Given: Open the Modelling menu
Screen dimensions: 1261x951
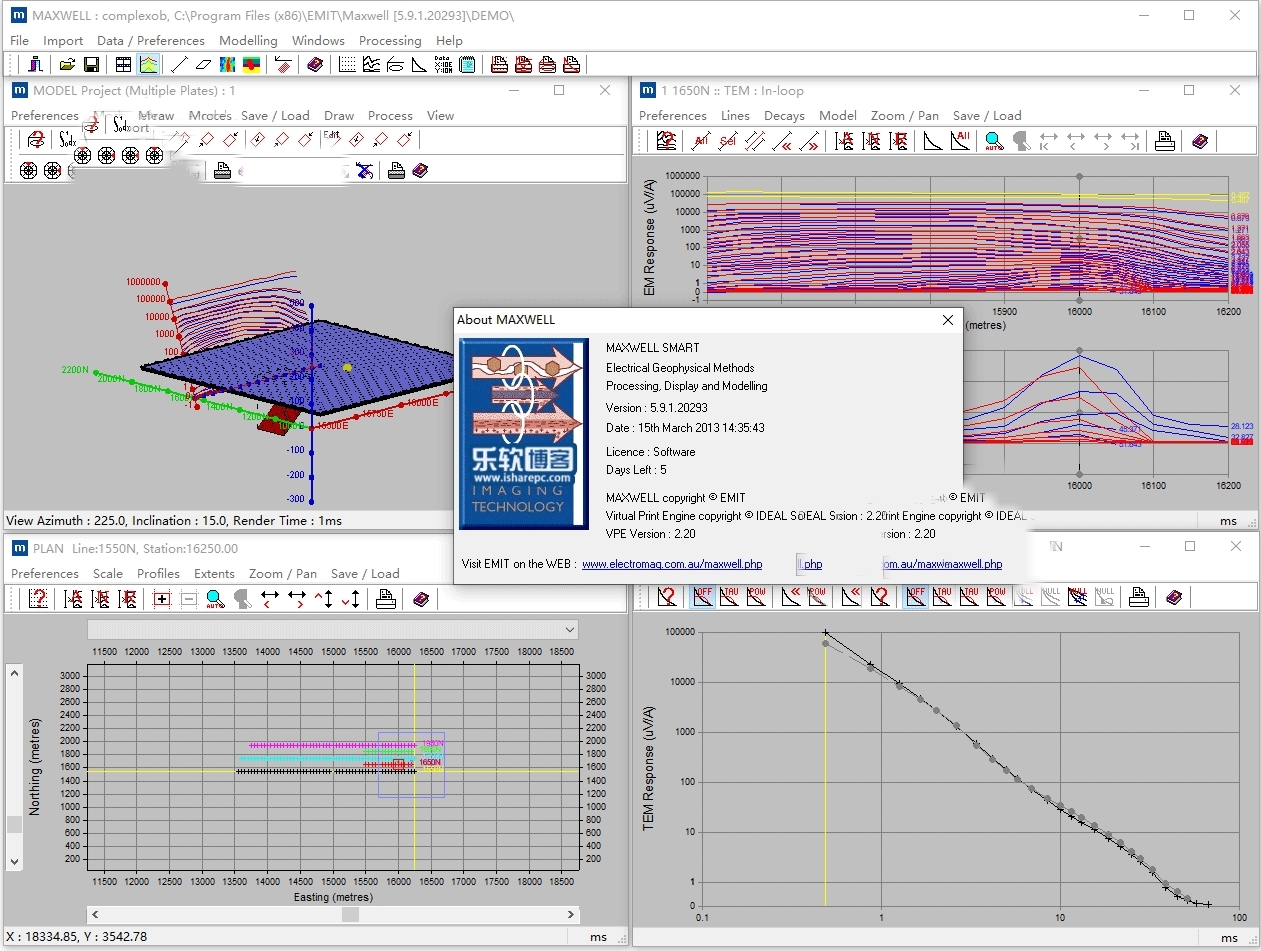Looking at the screenshot, I should pos(248,41).
